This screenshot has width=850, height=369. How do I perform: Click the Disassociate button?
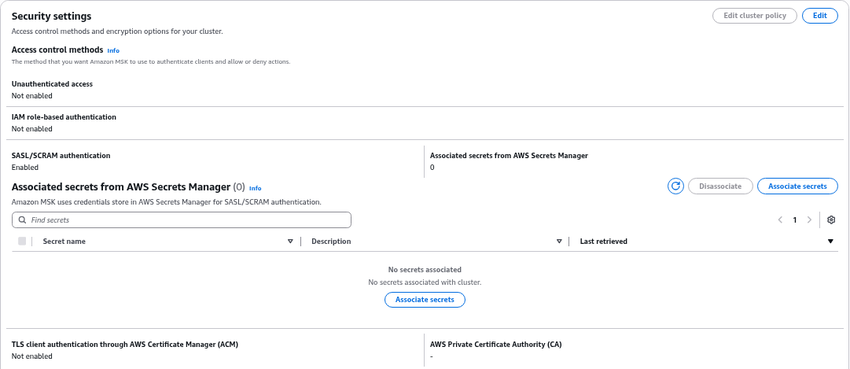point(720,186)
